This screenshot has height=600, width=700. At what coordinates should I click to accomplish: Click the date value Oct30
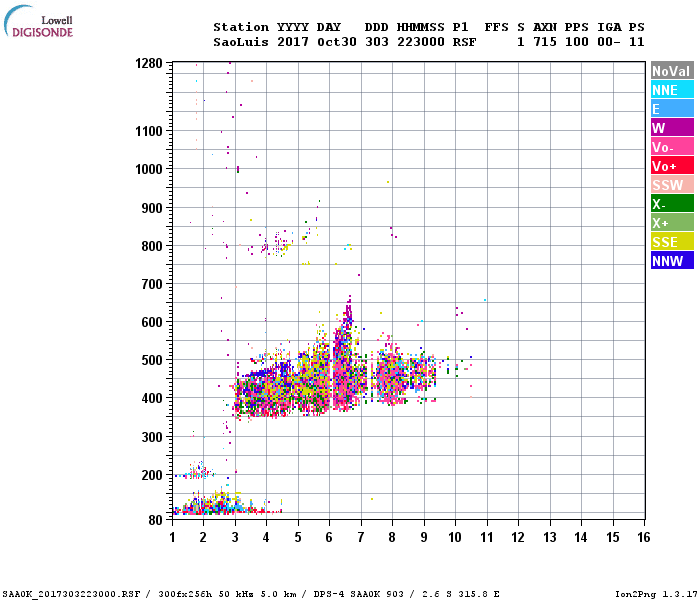coord(337,42)
